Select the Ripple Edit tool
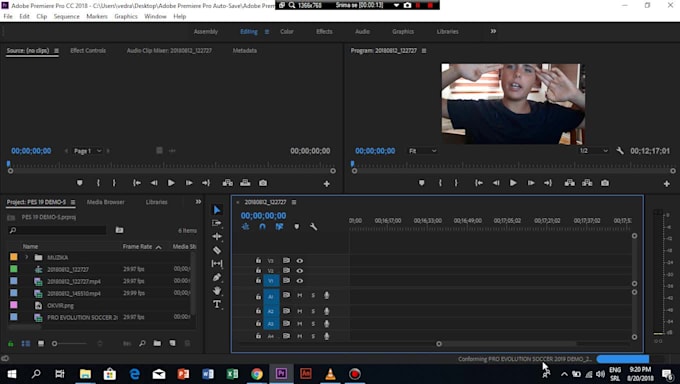The width and height of the screenshot is (680, 384). [217, 236]
